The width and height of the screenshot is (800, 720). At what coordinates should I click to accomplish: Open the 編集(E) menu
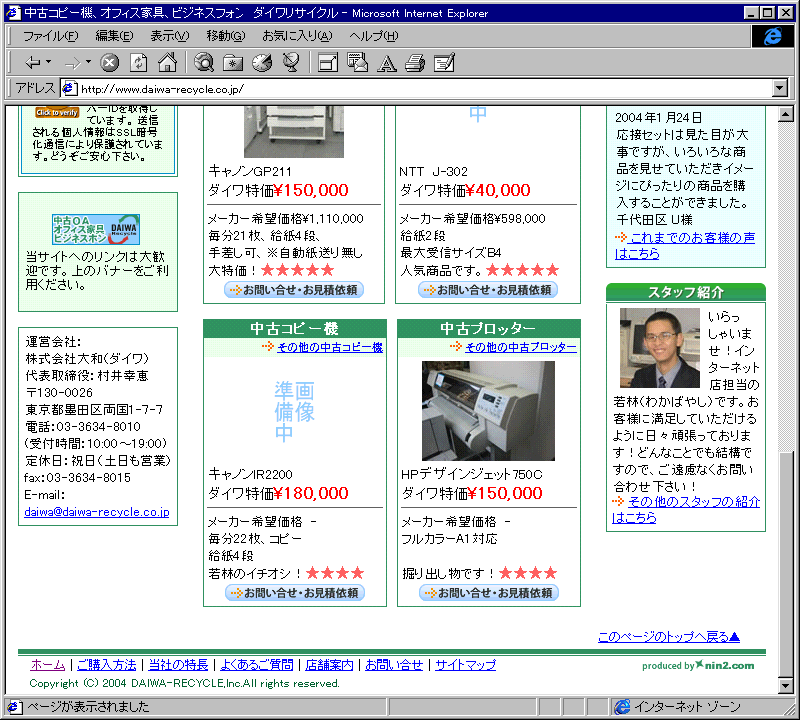(x=114, y=36)
